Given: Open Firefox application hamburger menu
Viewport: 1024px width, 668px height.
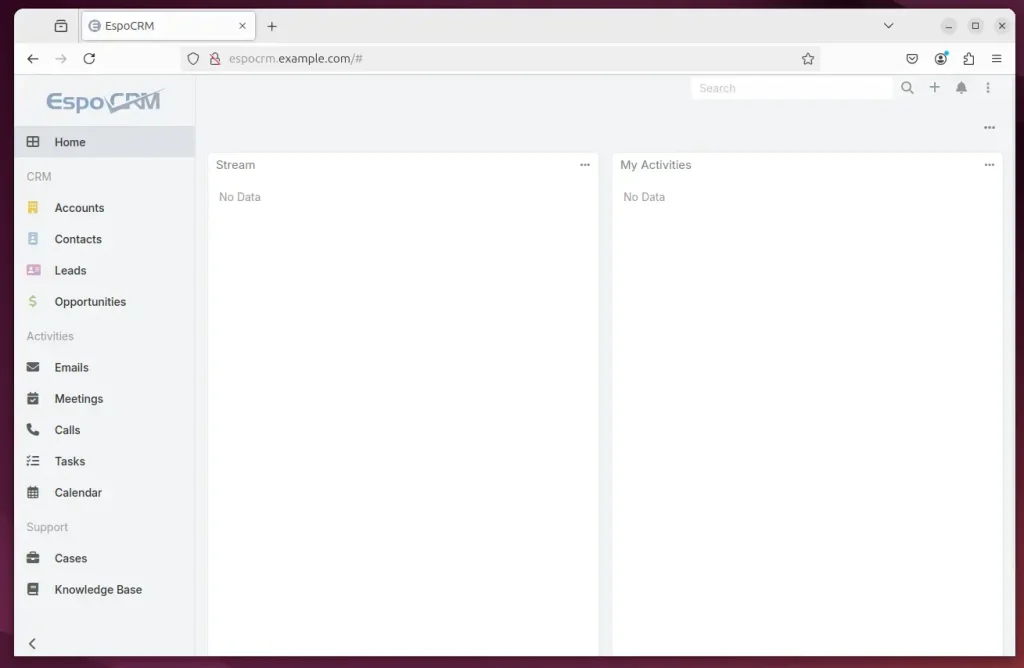Looking at the screenshot, I should [997, 59].
